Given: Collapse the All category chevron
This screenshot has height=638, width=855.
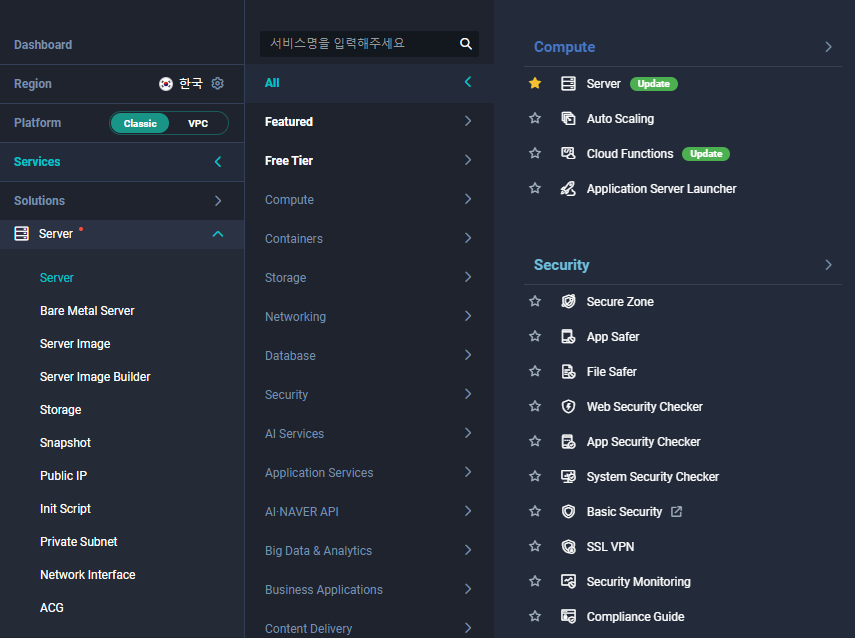Looking at the screenshot, I should (468, 82).
